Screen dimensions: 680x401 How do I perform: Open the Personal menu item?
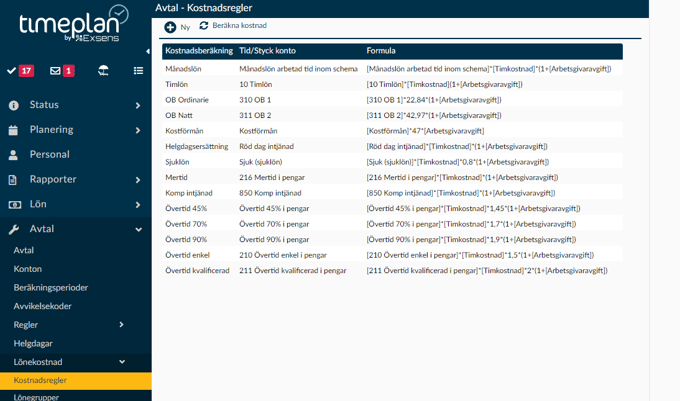click(x=49, y=154)
